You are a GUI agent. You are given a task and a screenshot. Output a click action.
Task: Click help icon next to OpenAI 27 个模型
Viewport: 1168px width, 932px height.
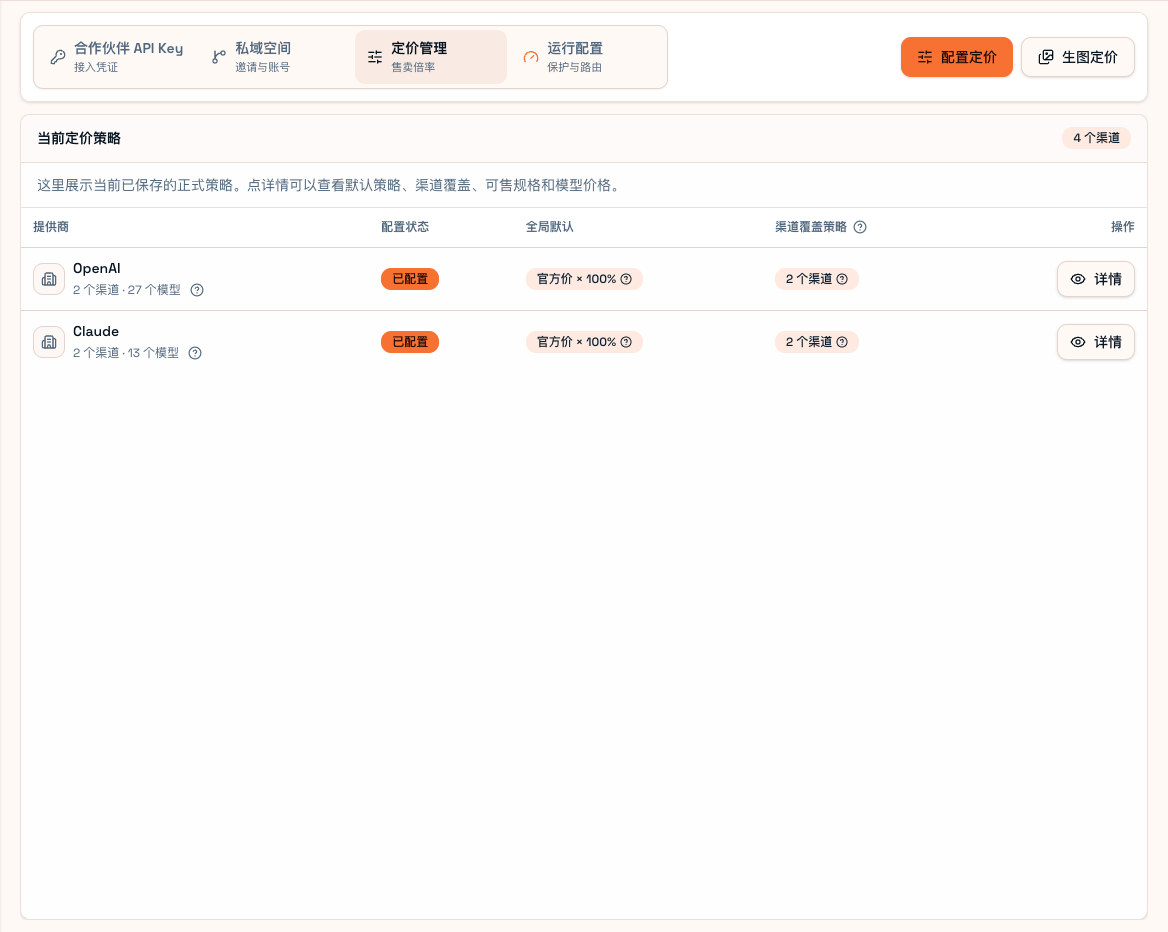coord(197,290)
